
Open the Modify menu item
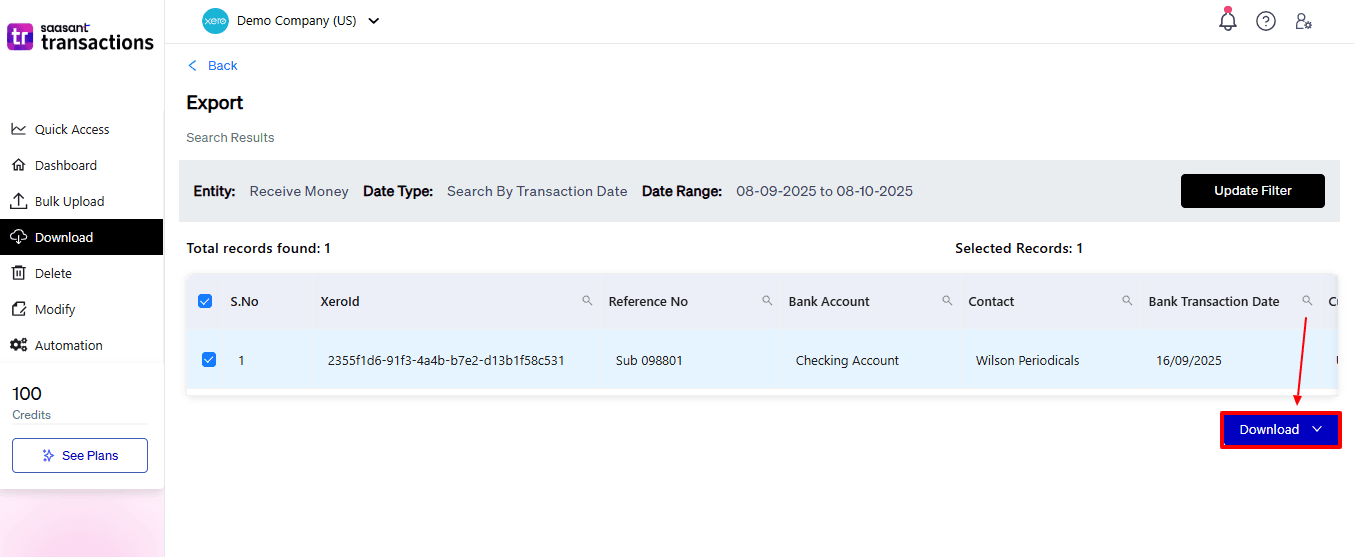tap(81, 309)
